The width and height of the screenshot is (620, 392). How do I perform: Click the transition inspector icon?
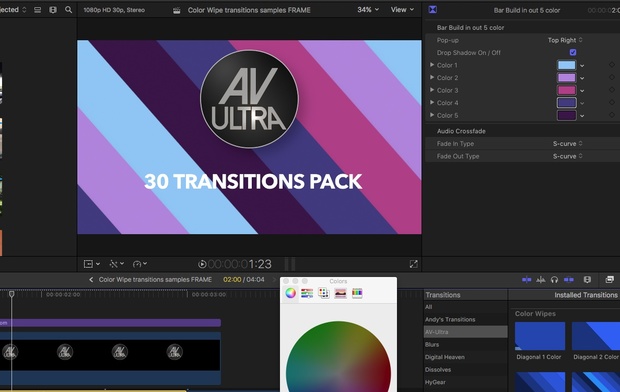tap(433, 9)
